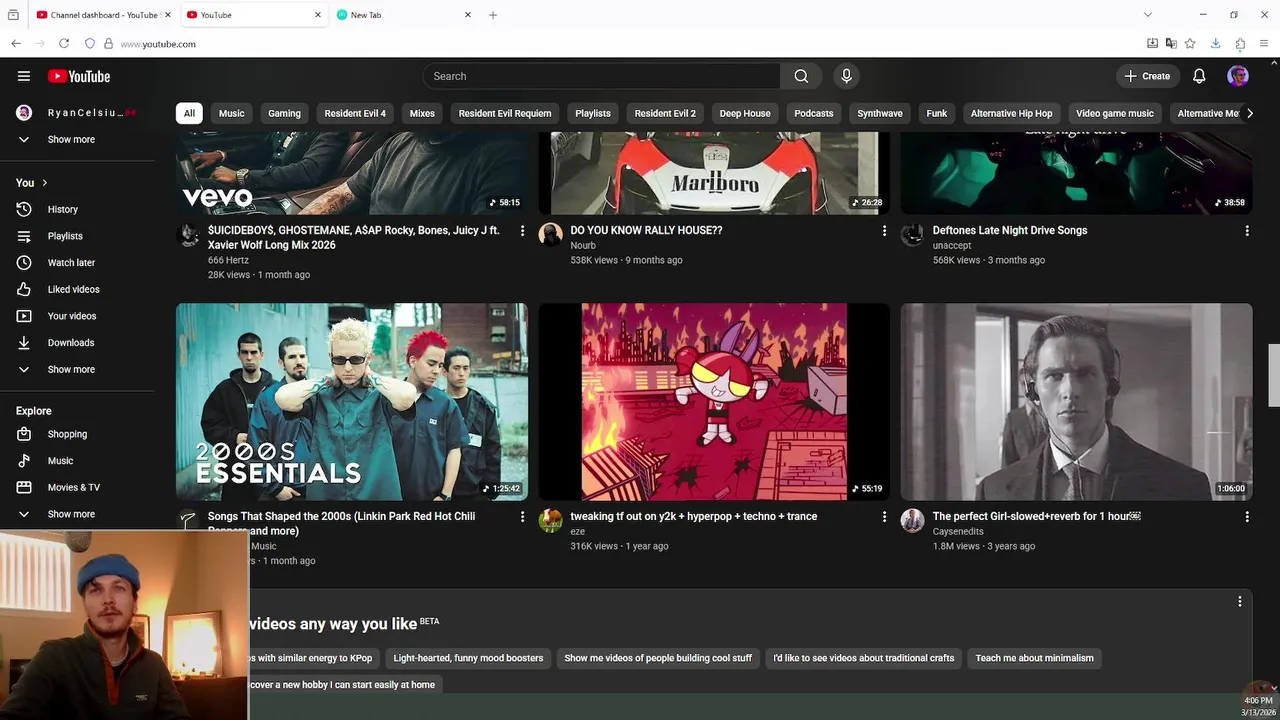Open The perfect Girl thumbnail
This screenshot has height=720, width=1280.
[1076, 402]
